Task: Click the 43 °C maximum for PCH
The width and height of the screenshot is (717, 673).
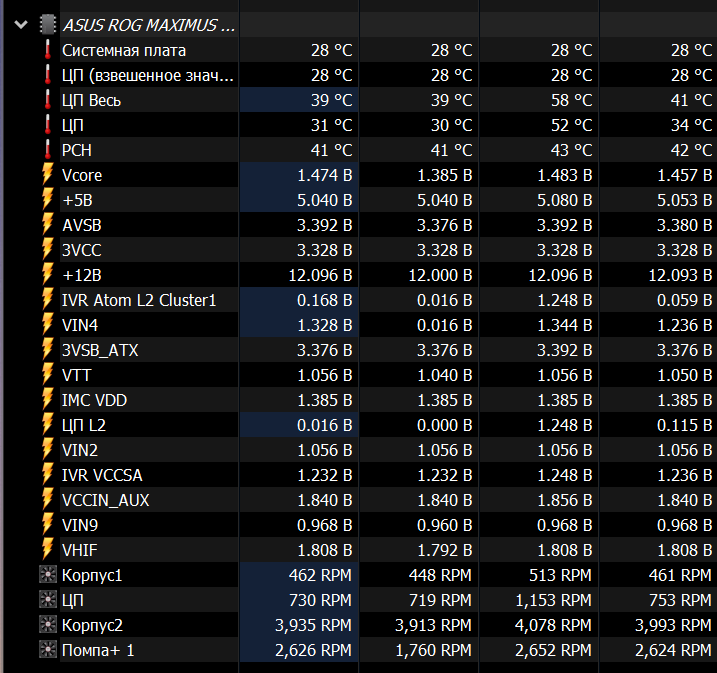Action: (x=572, y=150)
